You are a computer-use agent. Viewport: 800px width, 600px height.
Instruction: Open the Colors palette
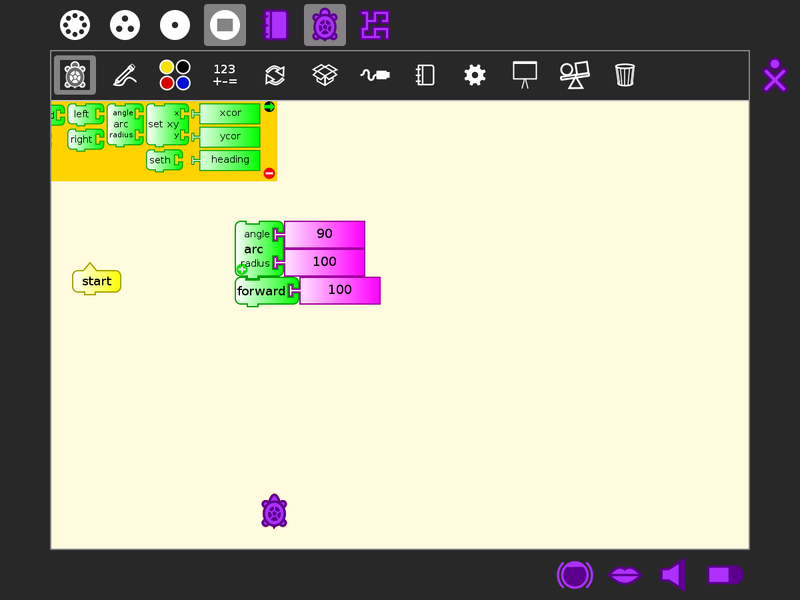pos(175,75)
